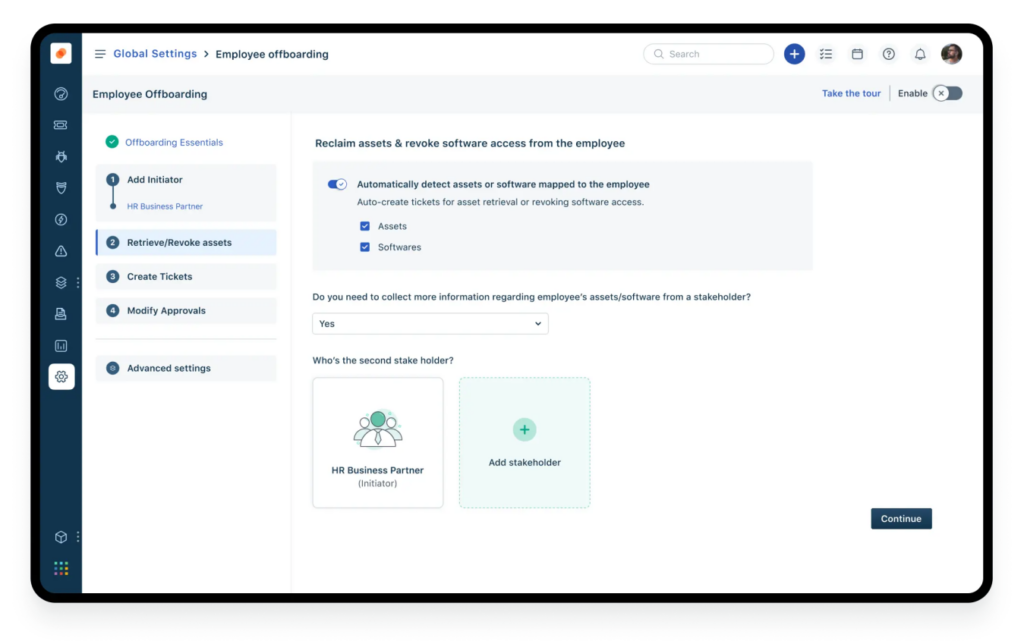Uncheck the Softwares checkbox
The width and height of the screenshot is (1024, 641).
coord(364,247)
